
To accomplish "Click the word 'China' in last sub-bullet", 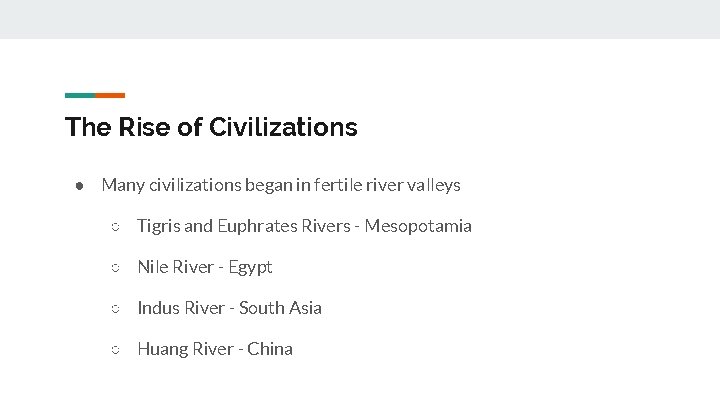I will click(270, 349).
